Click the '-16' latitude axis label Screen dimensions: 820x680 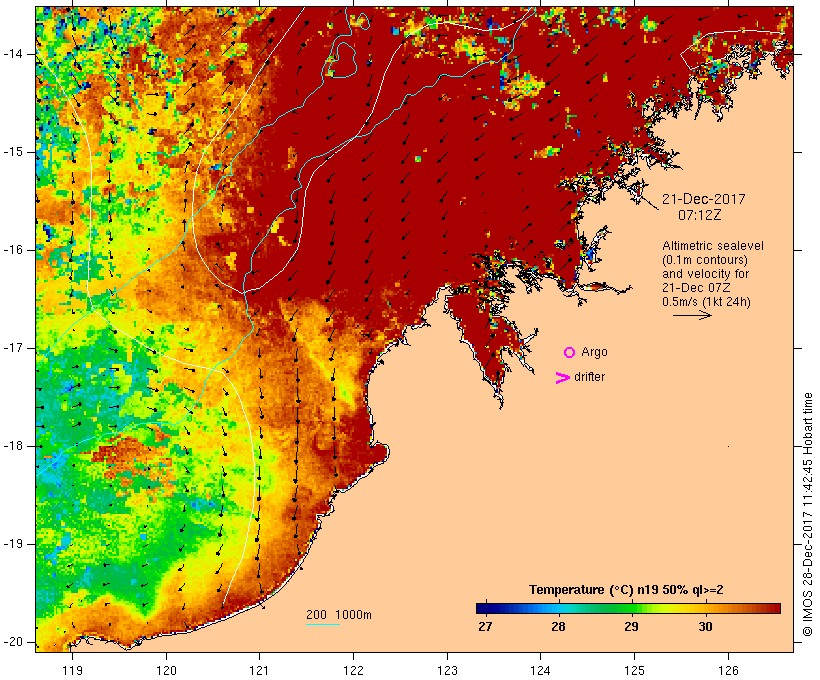12,250
